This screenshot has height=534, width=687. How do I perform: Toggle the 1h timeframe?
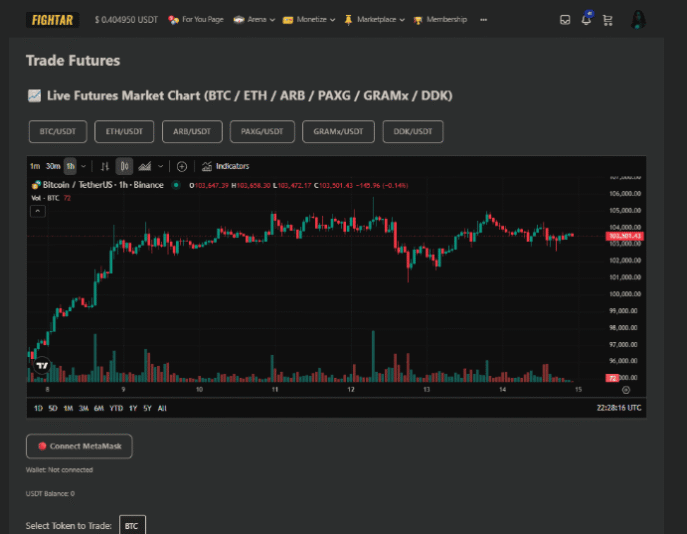70,166
